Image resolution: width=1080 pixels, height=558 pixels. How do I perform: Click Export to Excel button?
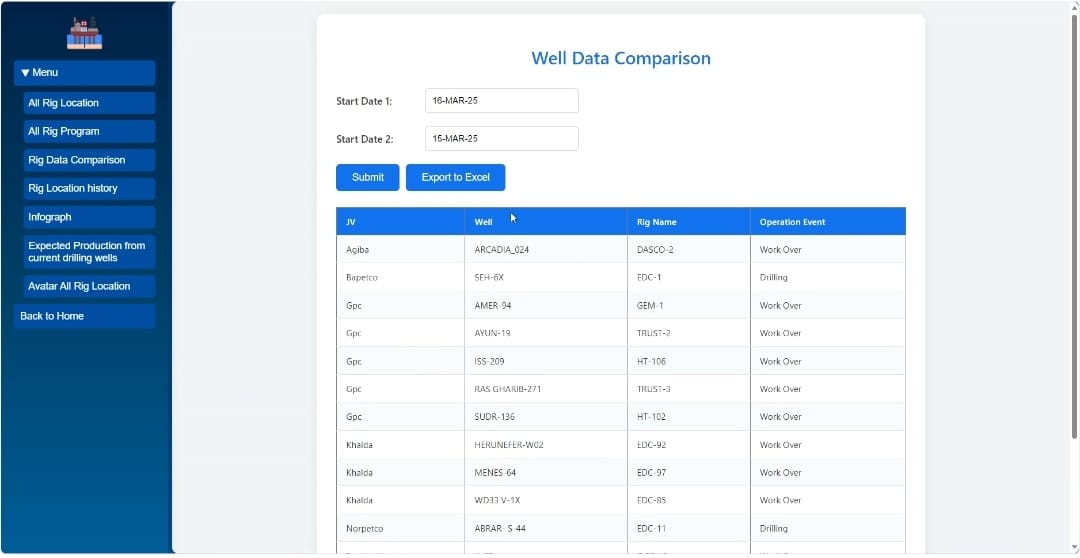click(455, 178)
